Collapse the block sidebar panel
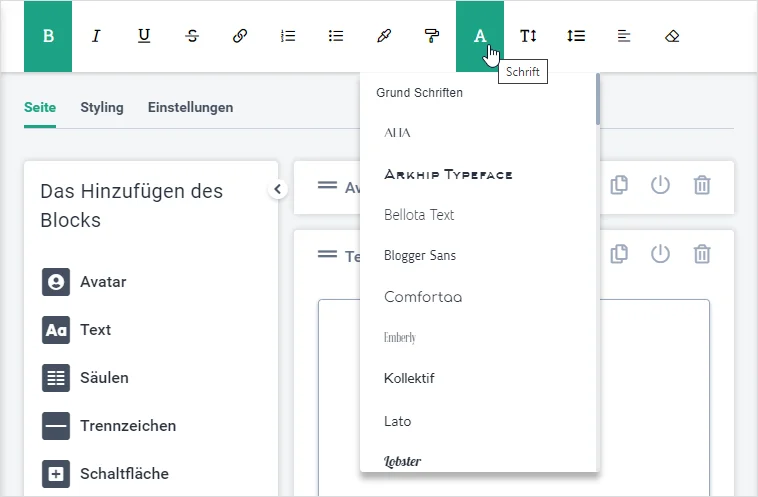The width and height of the screenshot is (758, 497). pos(278,189)
